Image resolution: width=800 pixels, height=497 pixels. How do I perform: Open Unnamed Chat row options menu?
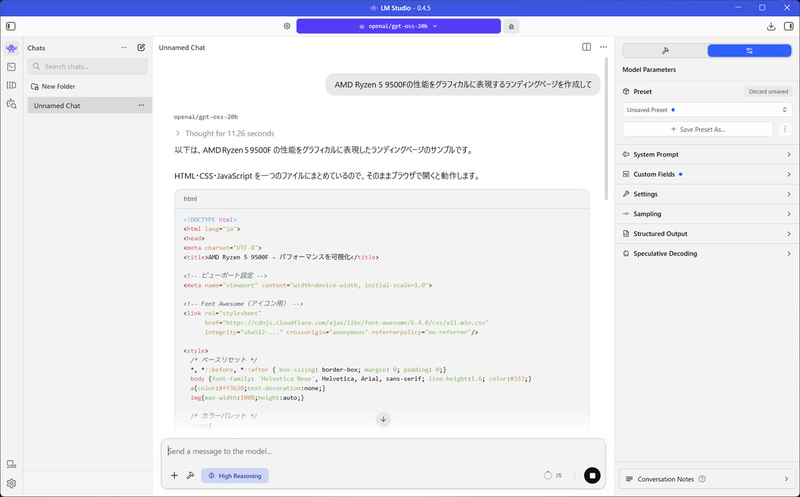[x=141, y=106]
